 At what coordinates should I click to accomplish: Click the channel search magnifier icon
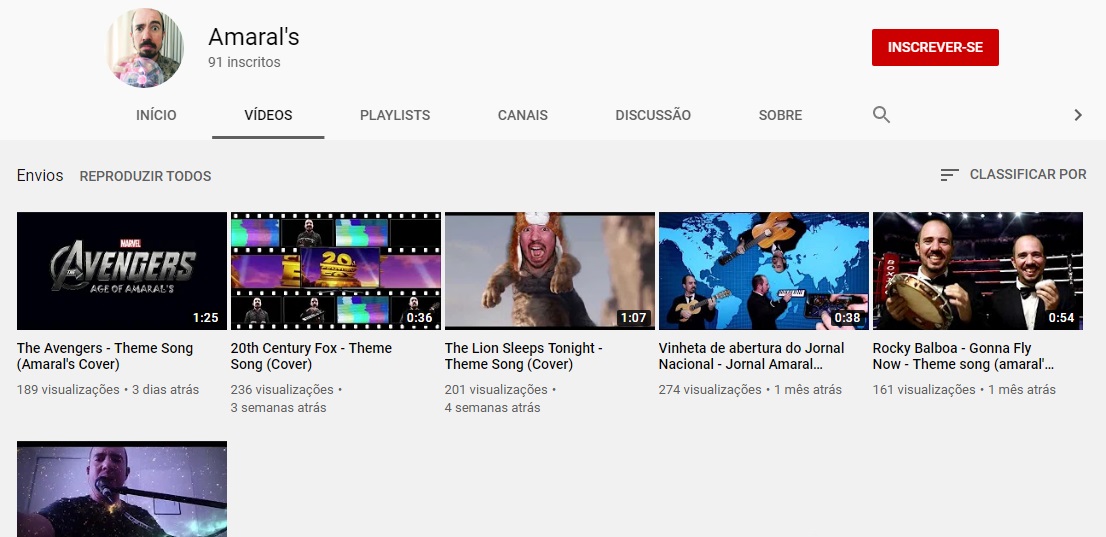(x=881, y=115)
